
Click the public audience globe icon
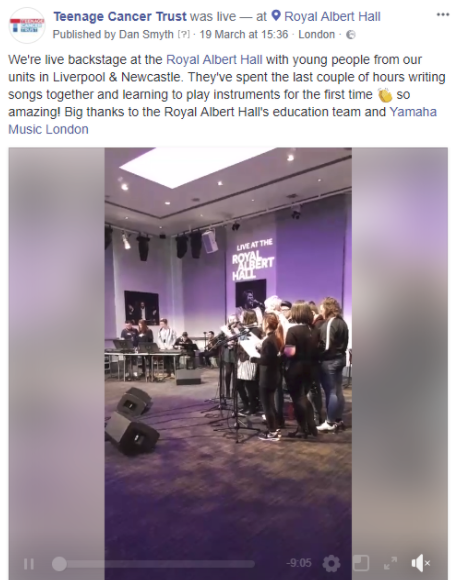351,35
